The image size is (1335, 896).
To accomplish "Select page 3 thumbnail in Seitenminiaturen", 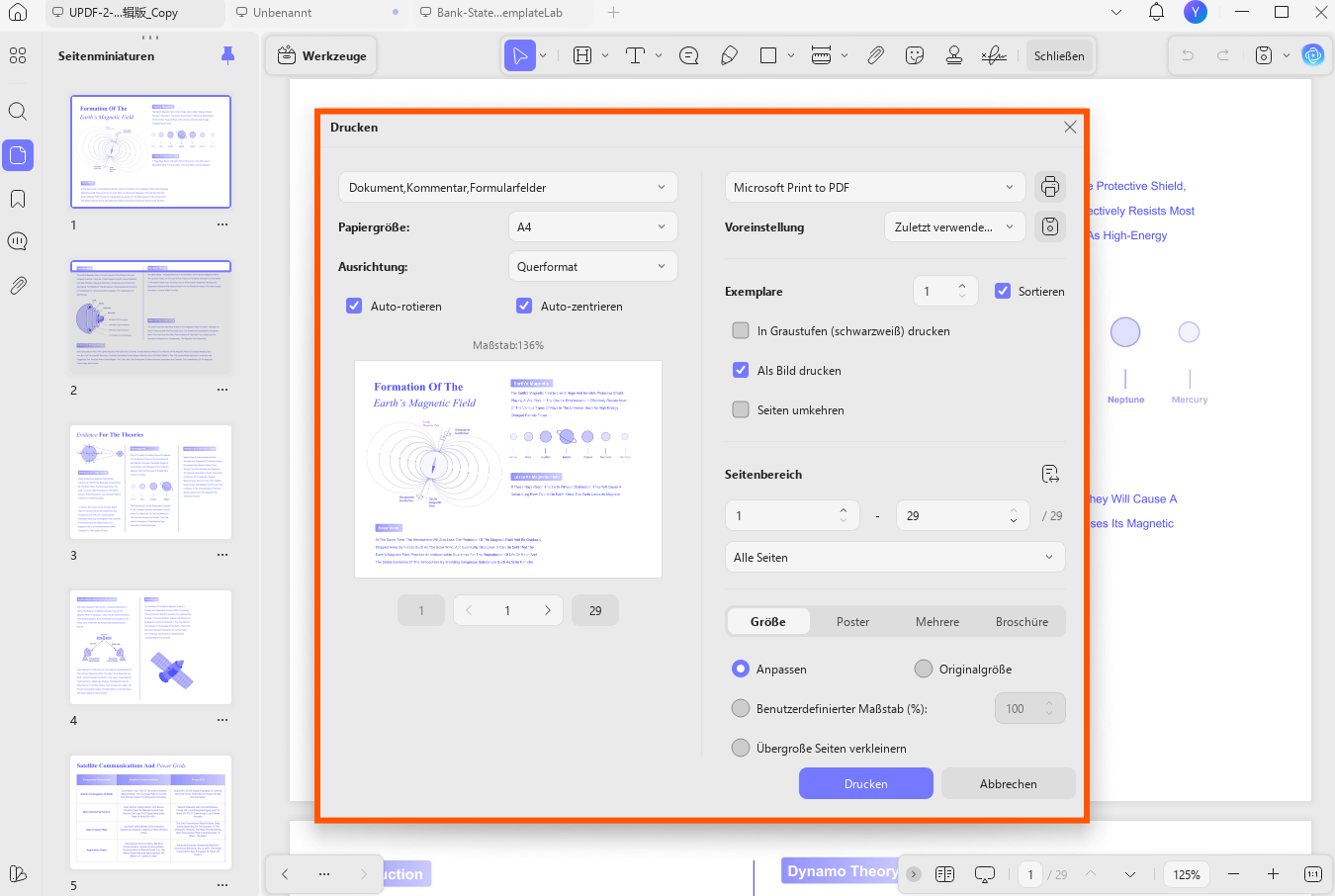I will (x=150, y=482).
